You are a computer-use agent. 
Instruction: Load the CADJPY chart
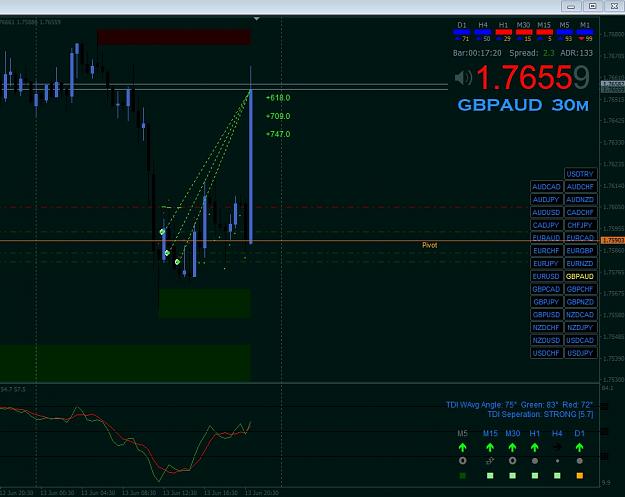coord(546,225)
